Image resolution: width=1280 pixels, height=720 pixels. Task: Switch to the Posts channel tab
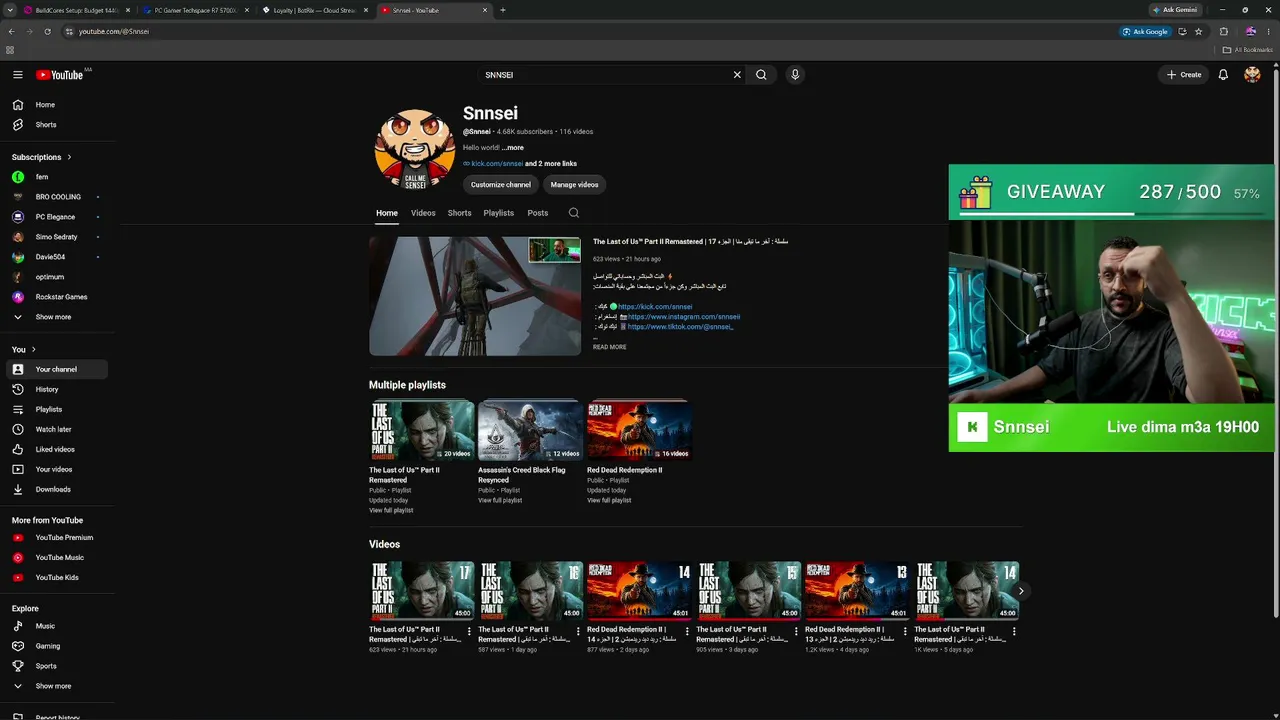tap(538, 213)
